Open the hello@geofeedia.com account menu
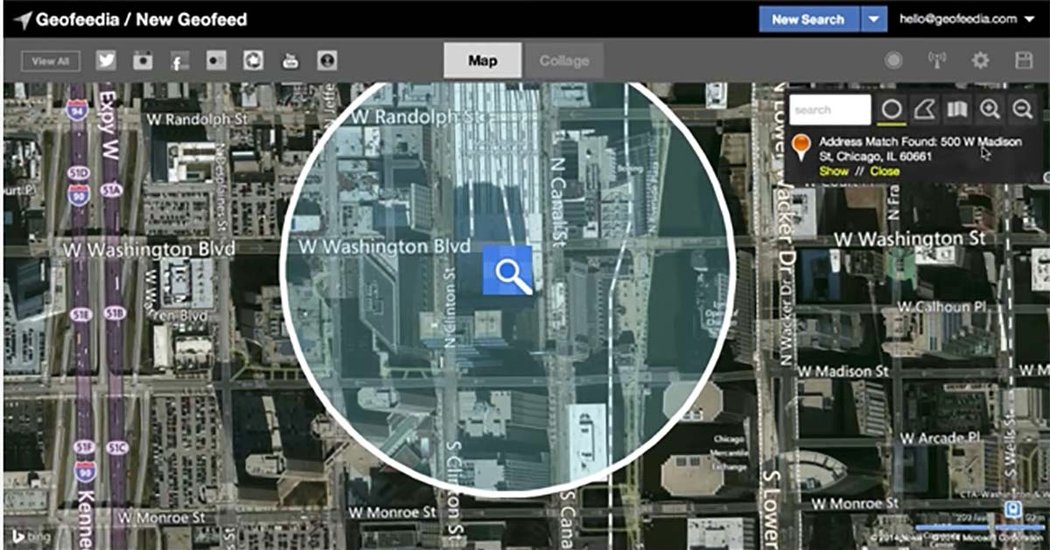 pyautogui.click(x=965, y=19)
